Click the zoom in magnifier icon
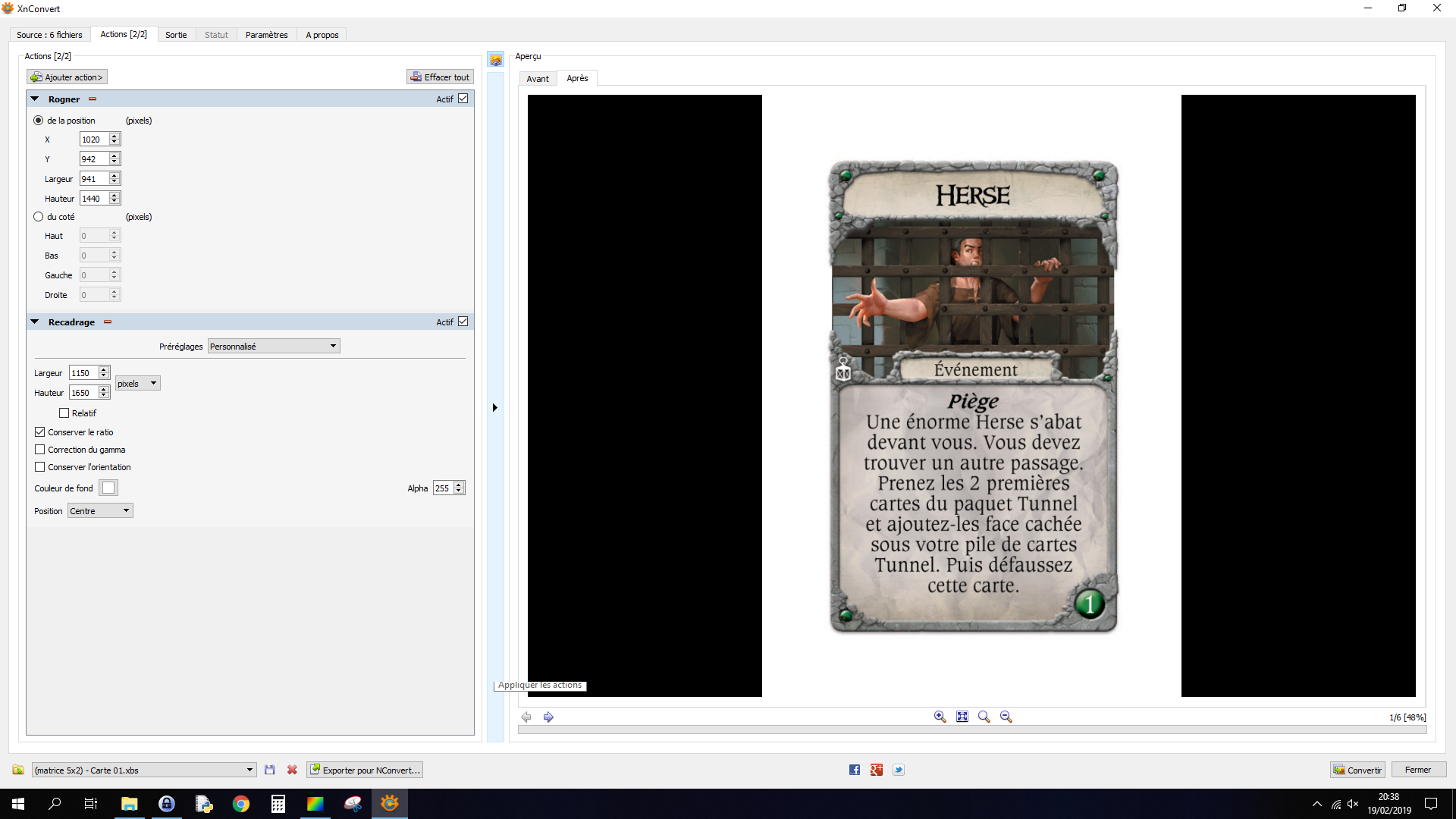This screenshot has height=819, width=1456. [940, 717]
